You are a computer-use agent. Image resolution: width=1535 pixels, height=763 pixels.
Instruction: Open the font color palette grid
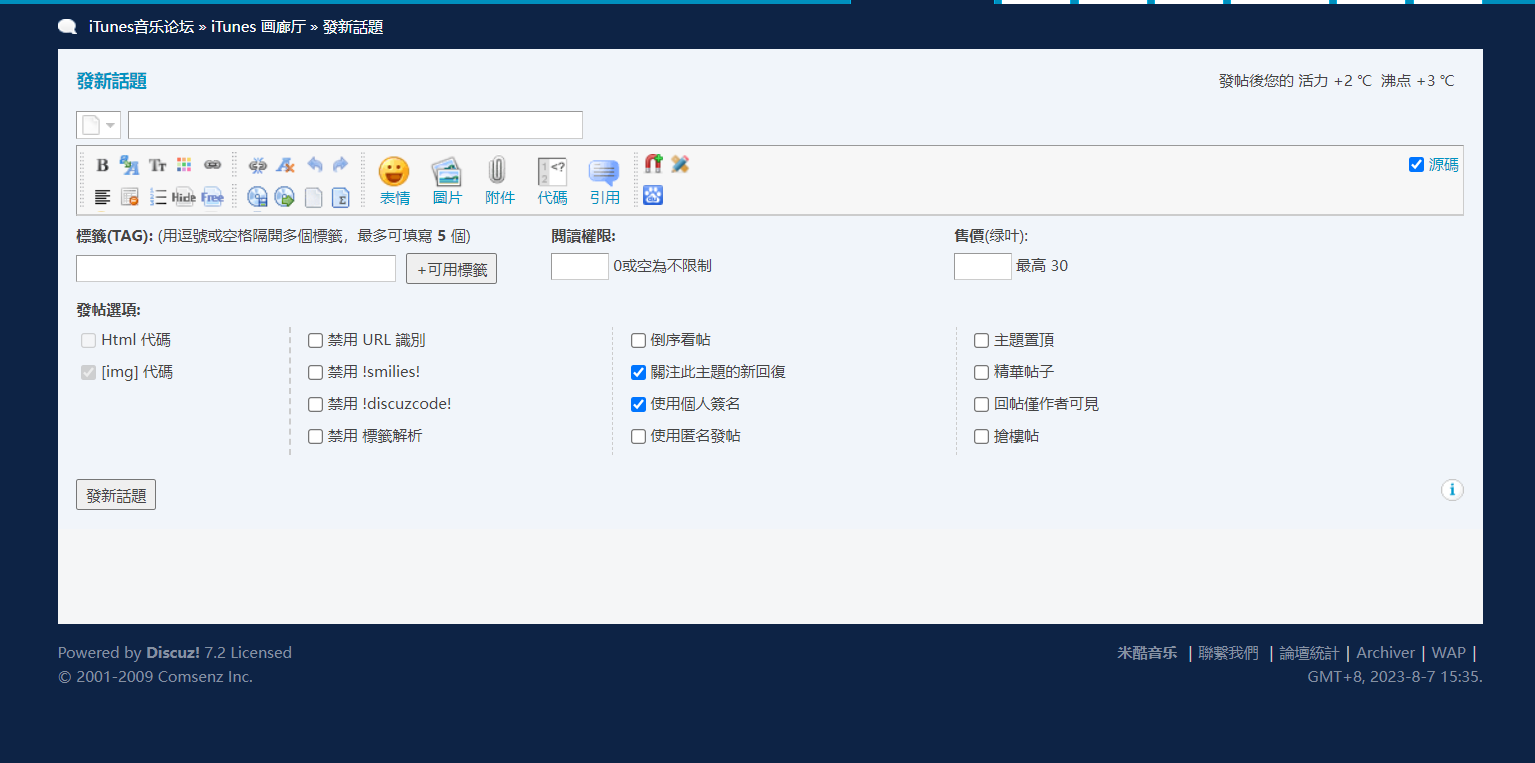click(184, 165)
